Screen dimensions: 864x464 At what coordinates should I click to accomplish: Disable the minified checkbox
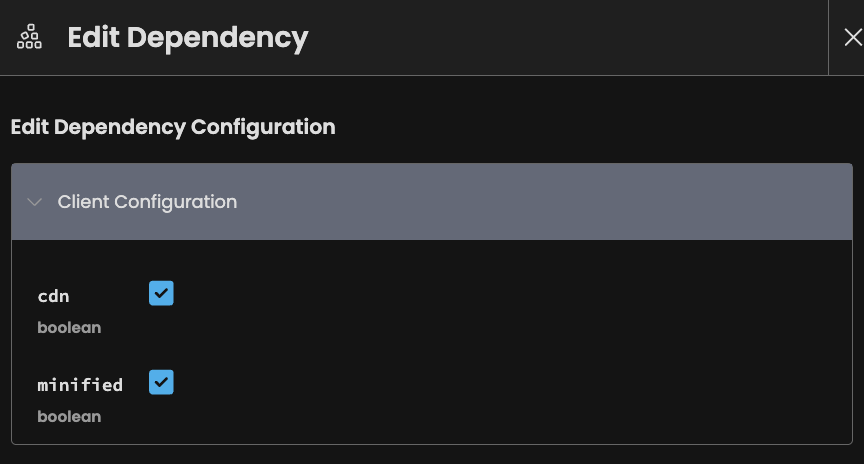pos(161,382)
